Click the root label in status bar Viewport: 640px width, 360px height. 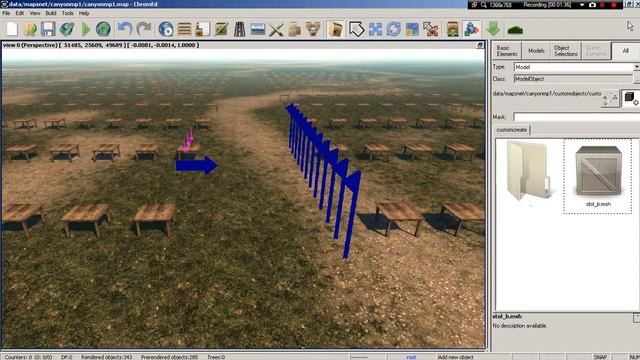[411, 357]
